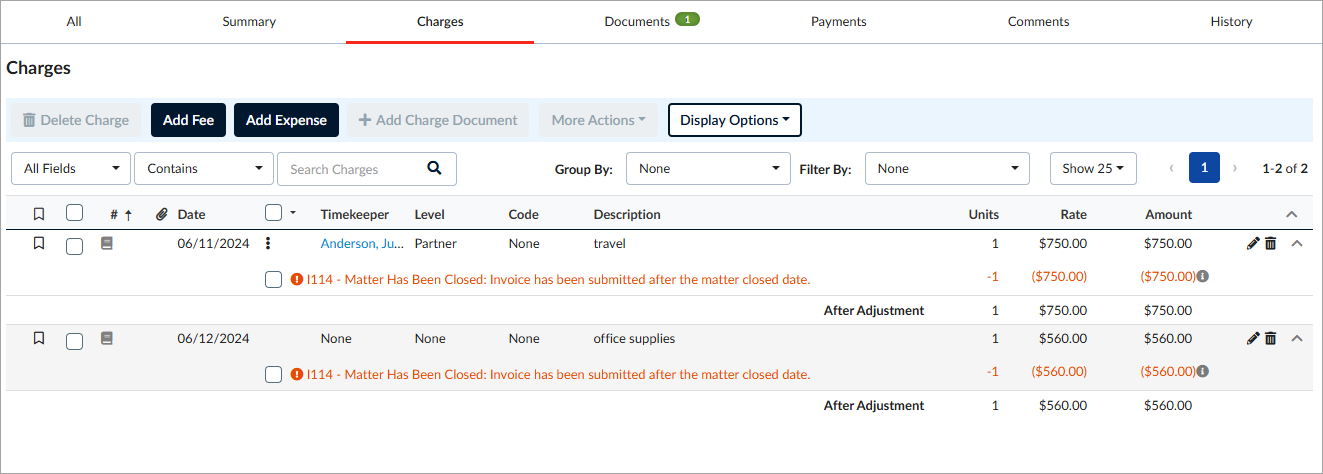Image resolution: width=1323 pixels, height=474 pixels.
Task: Click the book icon on the 06/12/2024 row
Action: [107, 338]
